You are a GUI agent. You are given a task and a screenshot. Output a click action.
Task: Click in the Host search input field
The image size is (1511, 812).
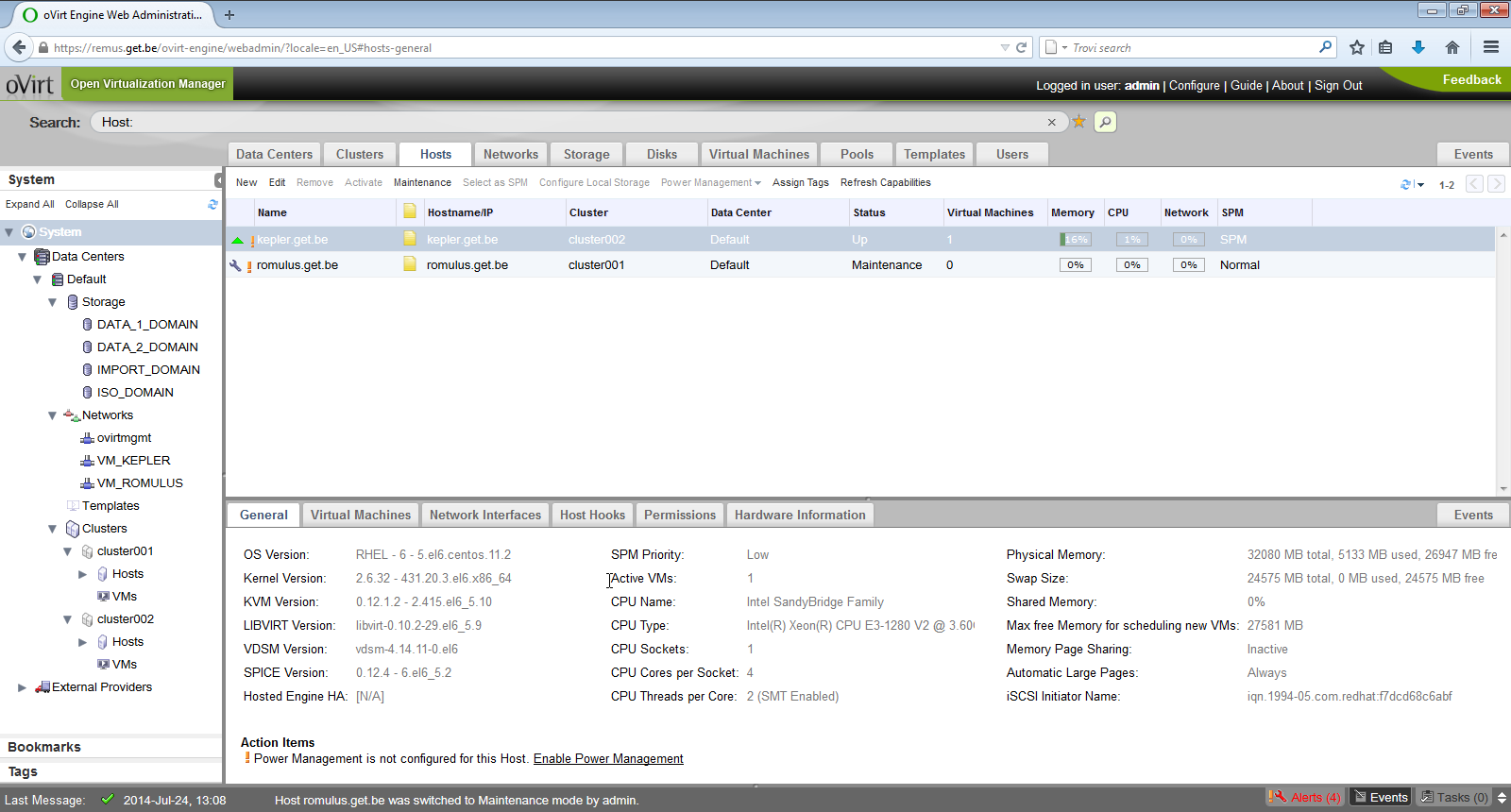567,122
